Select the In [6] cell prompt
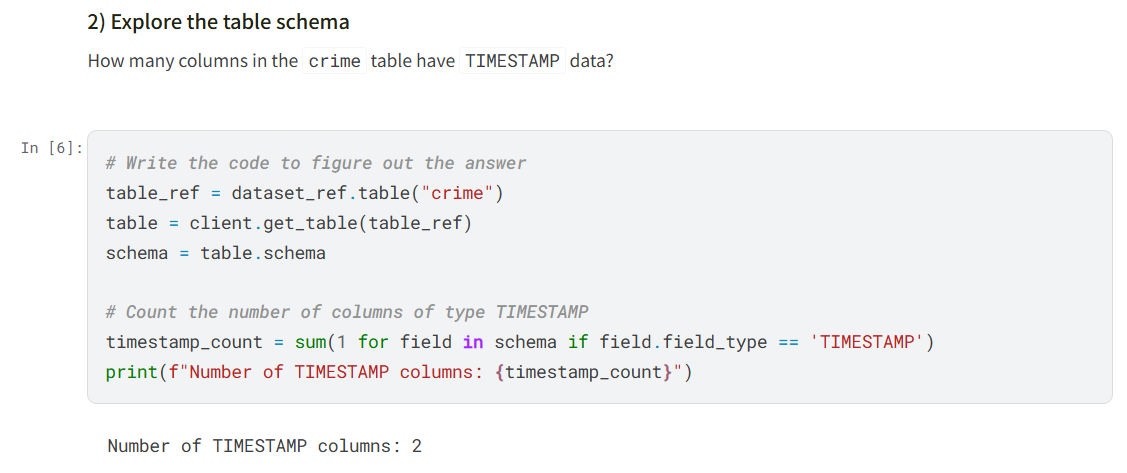This screenshot has width=1127, height=473. (51, 148)
